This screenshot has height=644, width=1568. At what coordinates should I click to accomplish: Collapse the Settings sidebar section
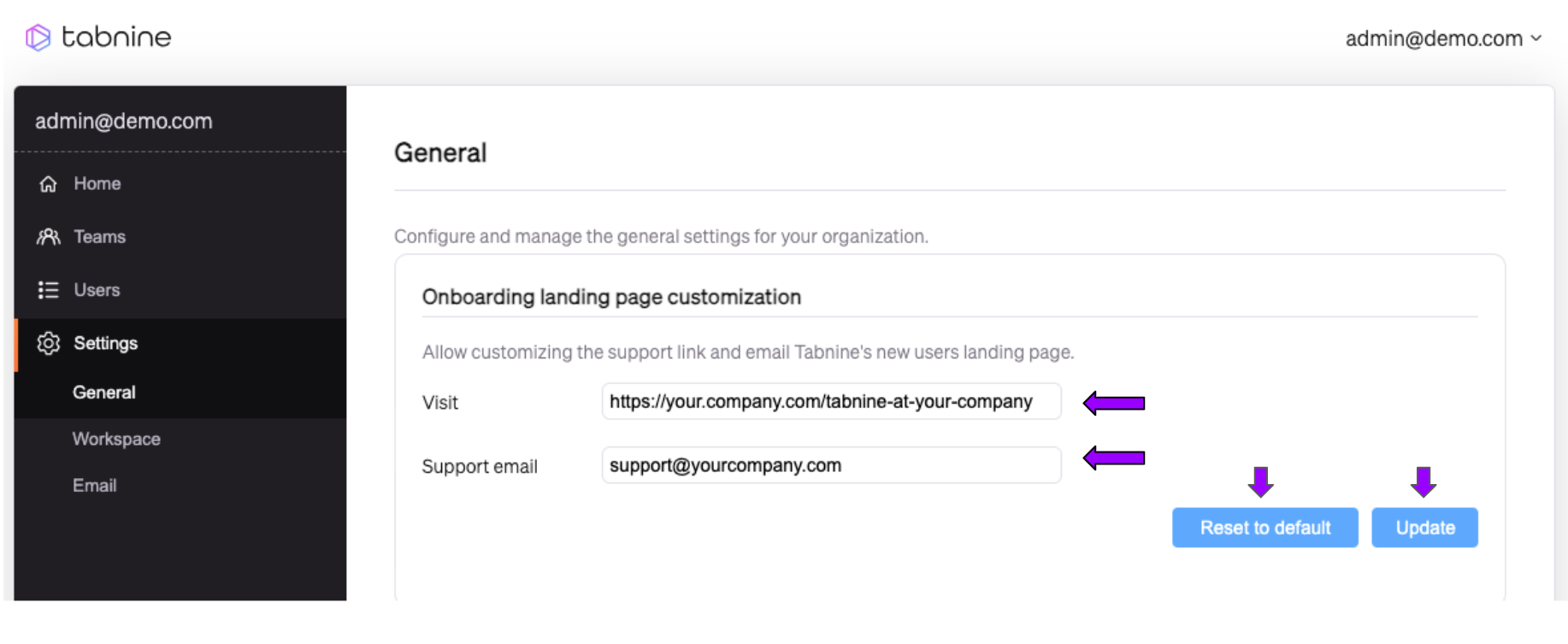click(105, 343)
